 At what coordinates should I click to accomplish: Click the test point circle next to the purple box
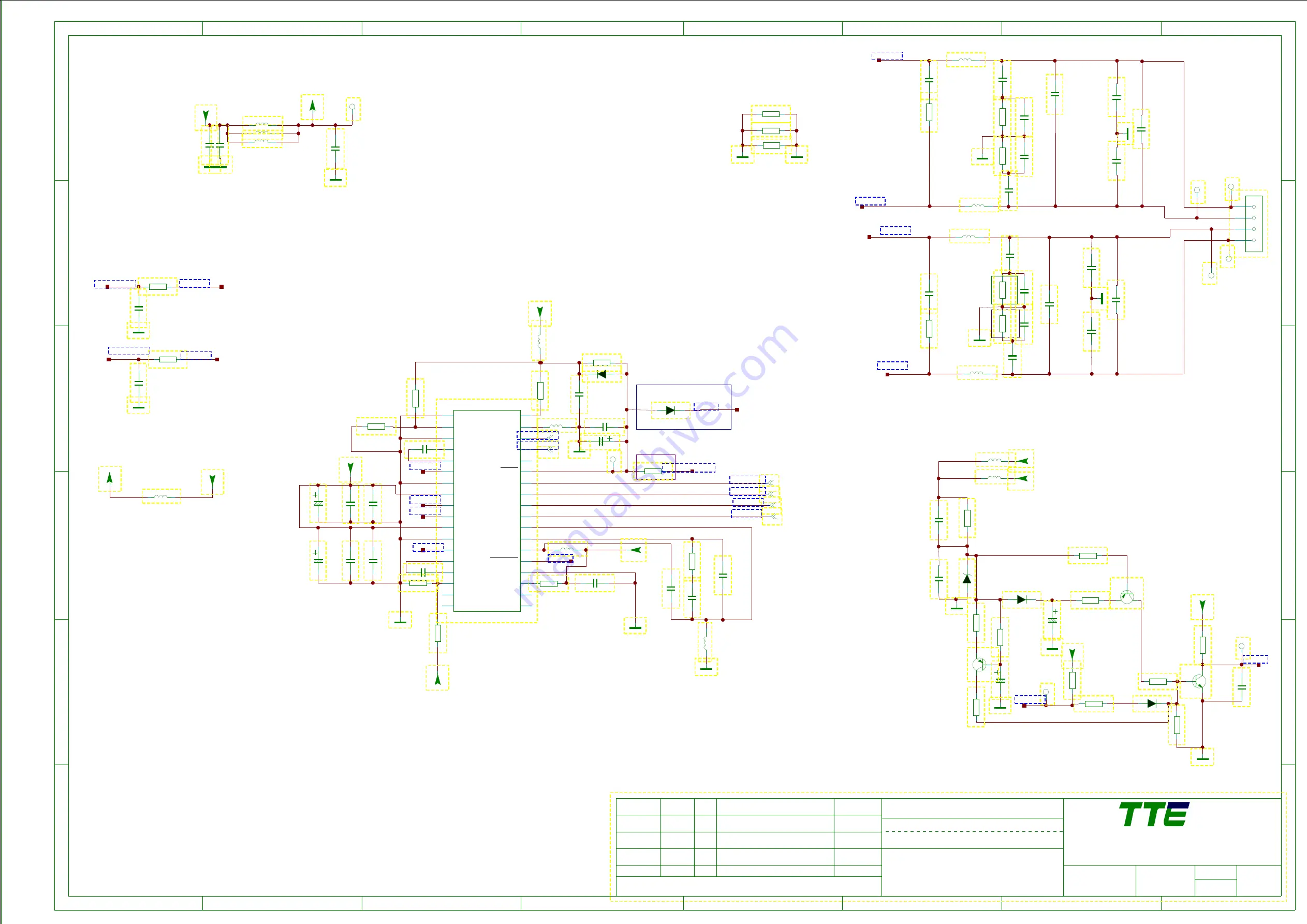(612, 460)
